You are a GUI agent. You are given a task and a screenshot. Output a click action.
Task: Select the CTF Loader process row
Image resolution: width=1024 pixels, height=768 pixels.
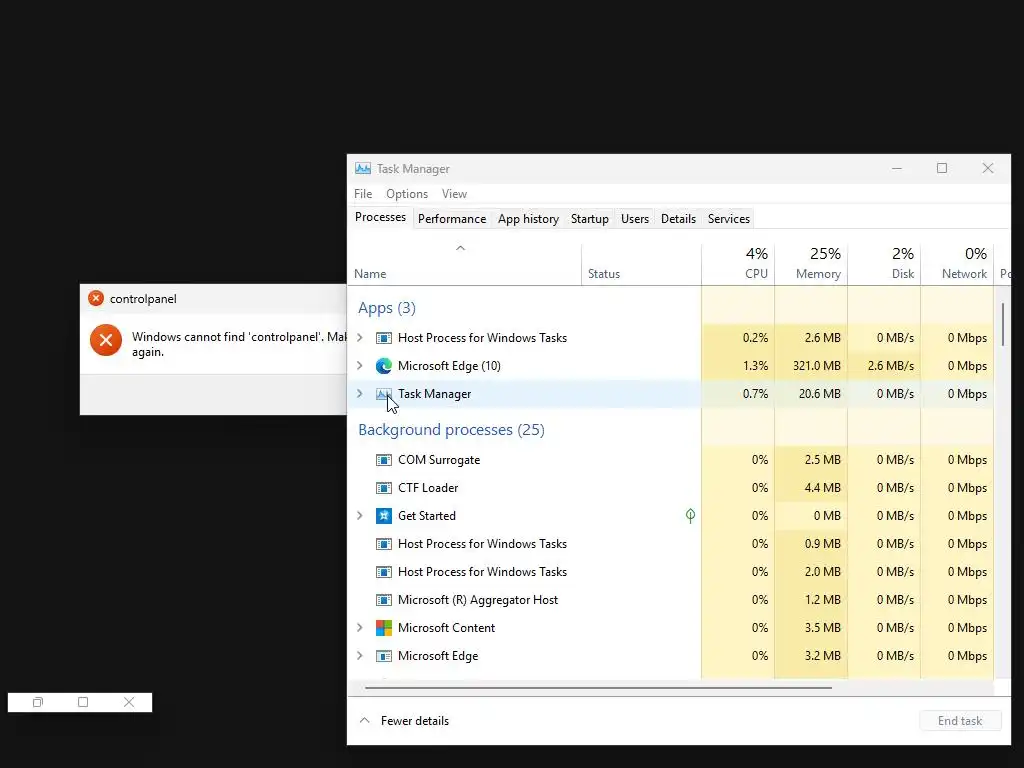coord(671,488)
